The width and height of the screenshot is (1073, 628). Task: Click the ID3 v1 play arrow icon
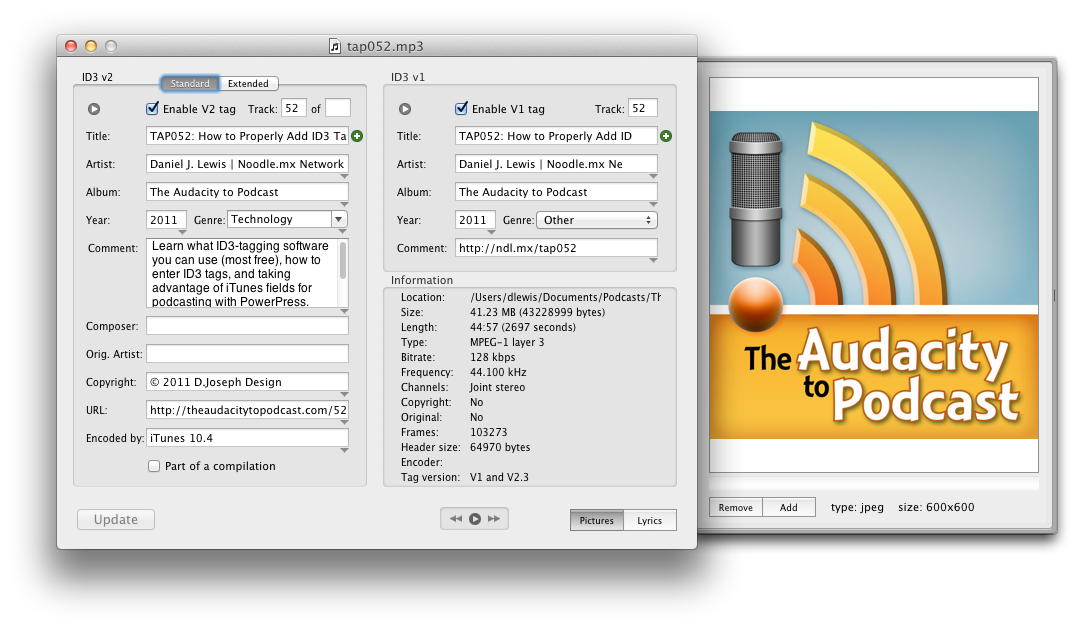point(405,109)
